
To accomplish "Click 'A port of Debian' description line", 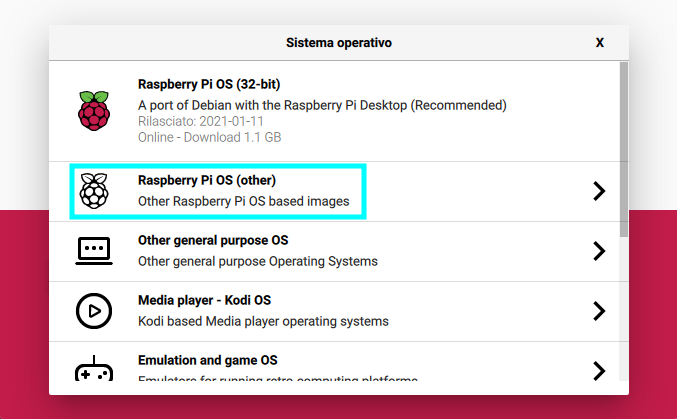I will (x=322, y=105).
